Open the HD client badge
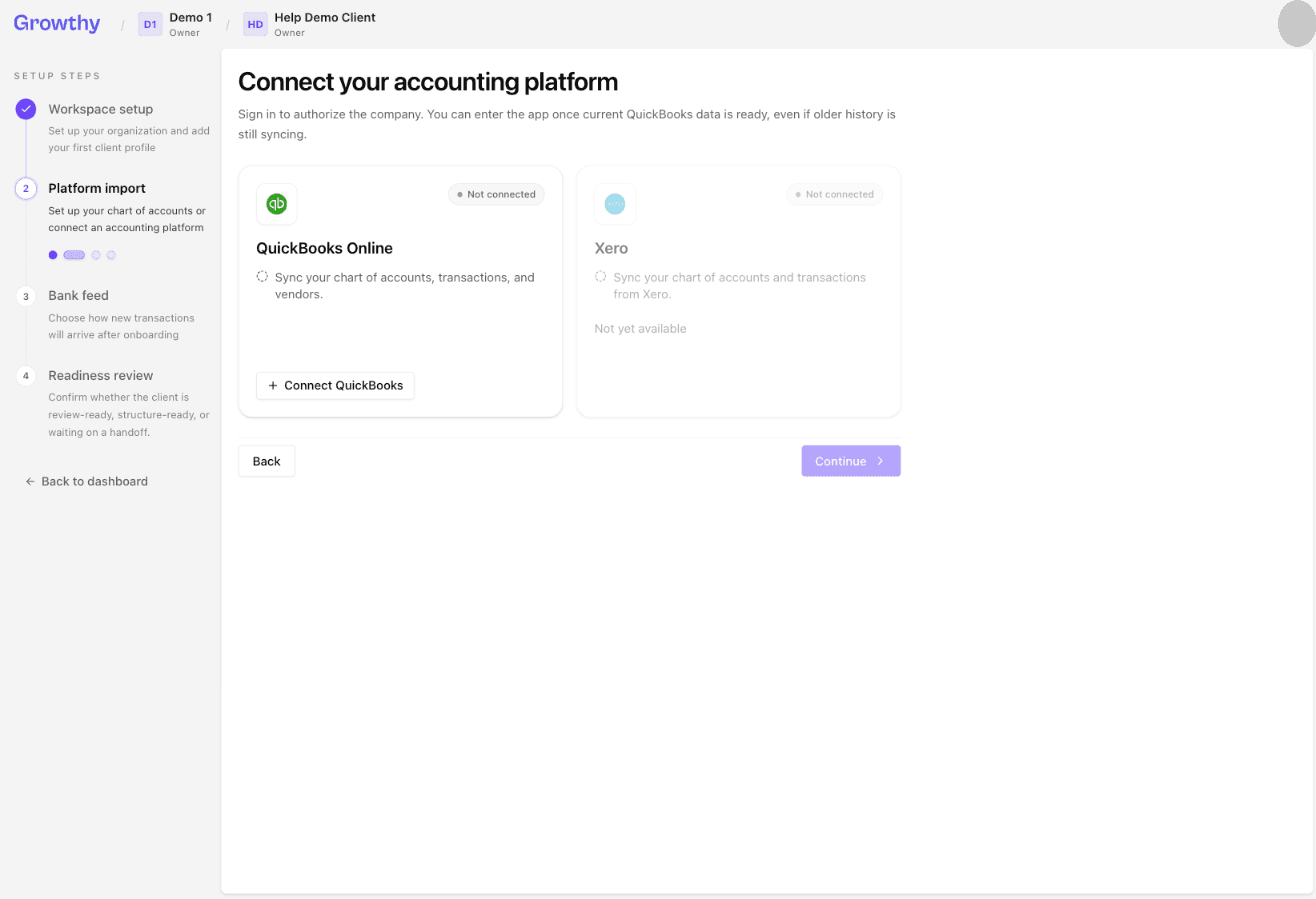Screen dimensions: 1316x899 (255, 24)
